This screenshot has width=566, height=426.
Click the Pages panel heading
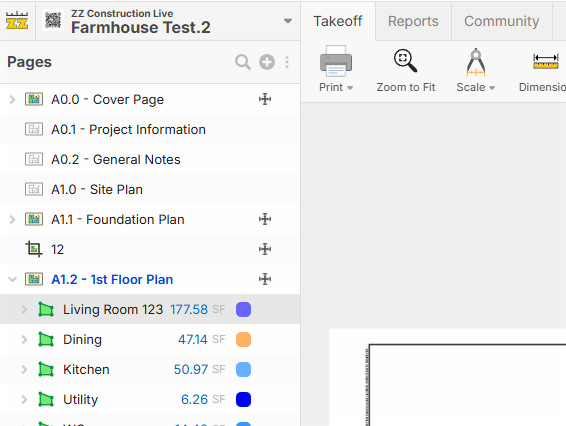click(29, 62)
